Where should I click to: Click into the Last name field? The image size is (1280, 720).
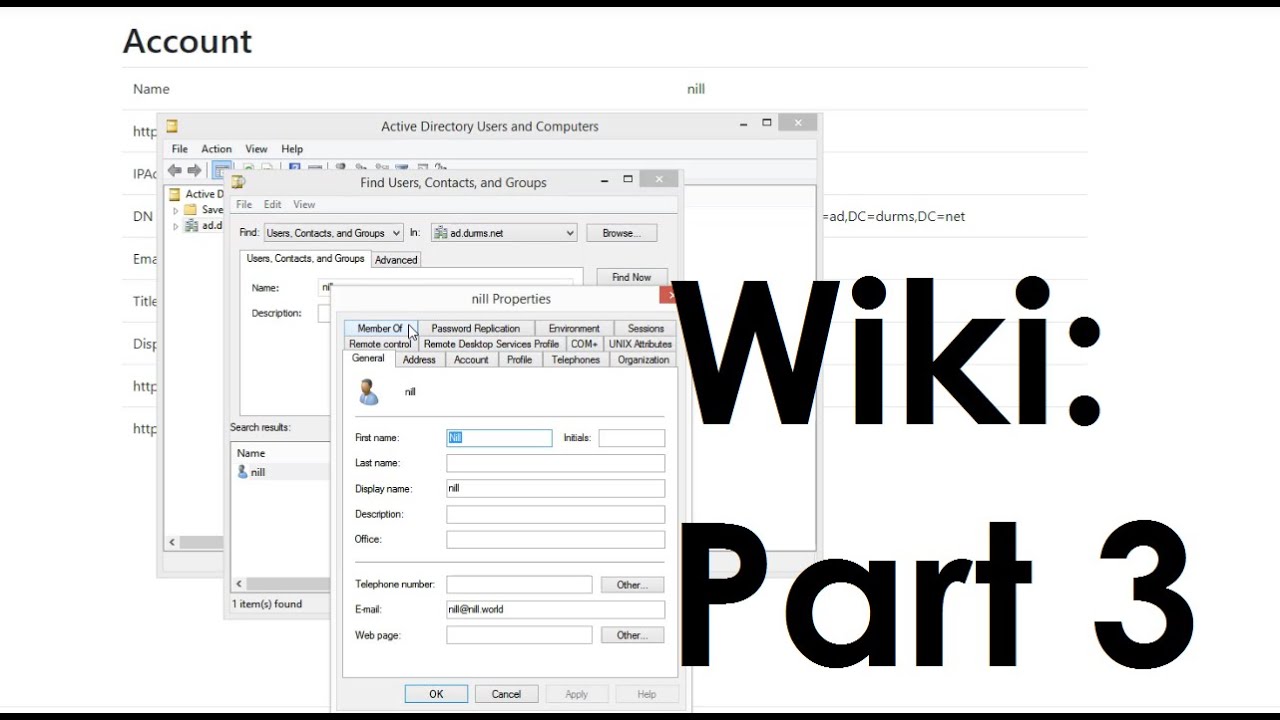coord(555,463)
